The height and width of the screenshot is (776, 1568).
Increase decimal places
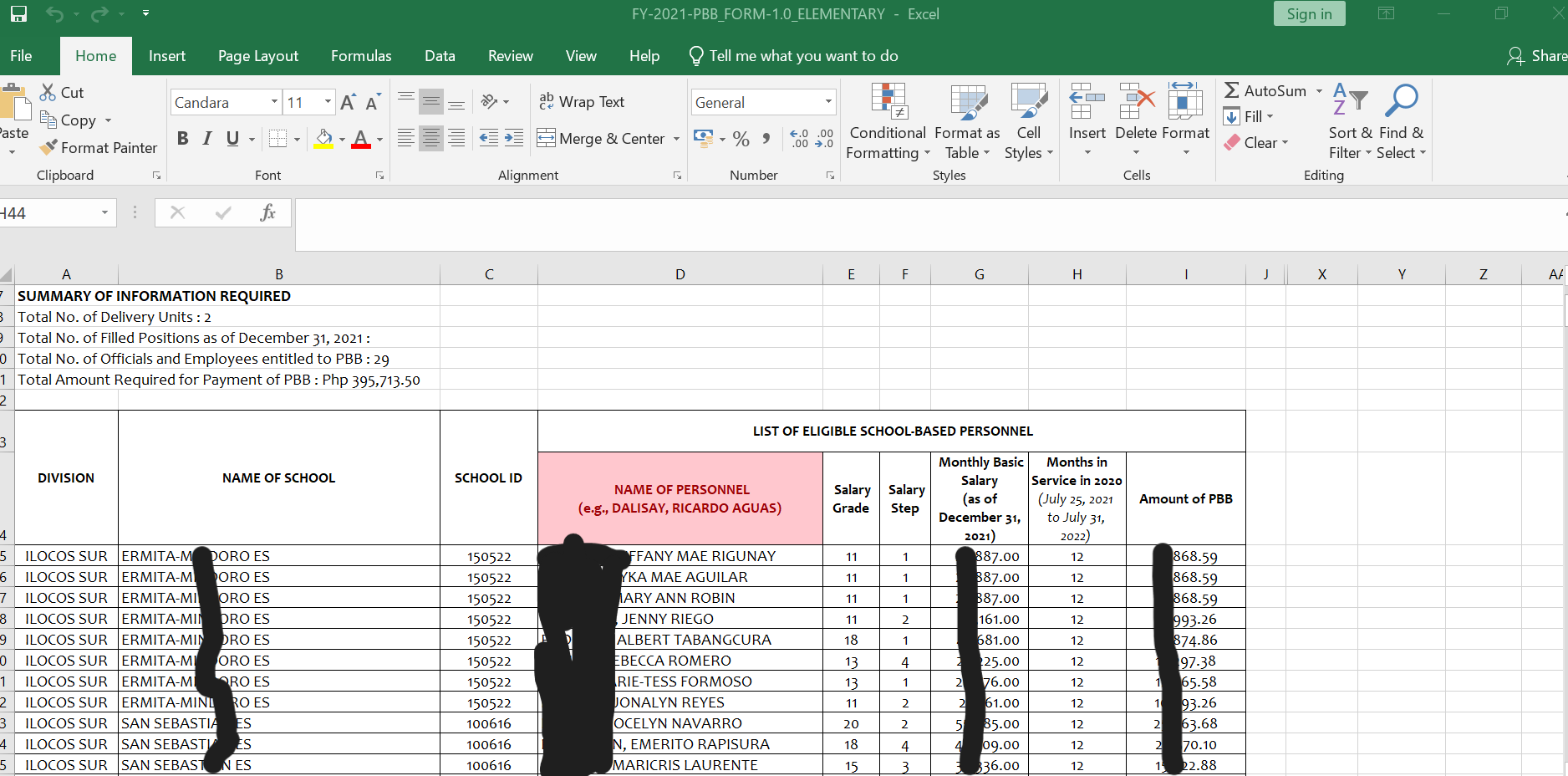pyautogui.click(x=799, y=139)
